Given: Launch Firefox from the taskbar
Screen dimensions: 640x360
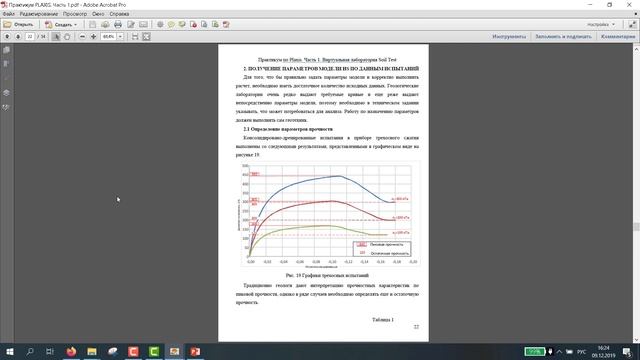Looking at the screenshot, I should coord(71,351).
